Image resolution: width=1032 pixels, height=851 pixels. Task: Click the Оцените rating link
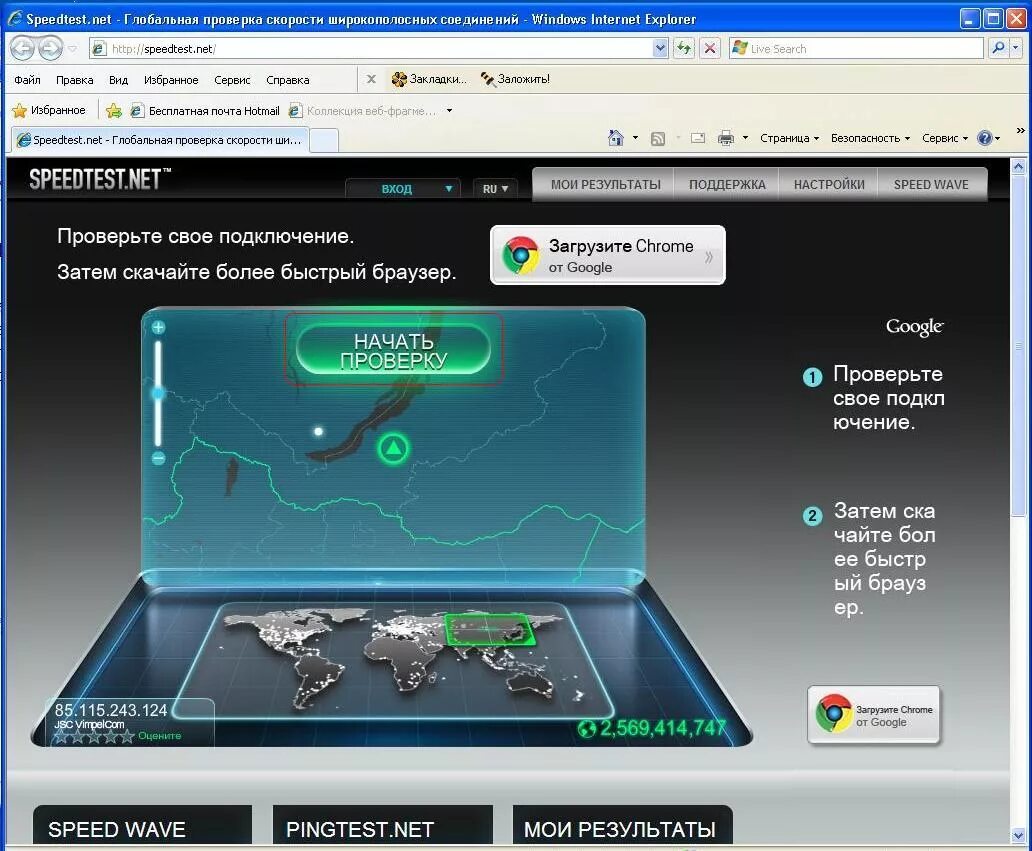tap(159, 736)
